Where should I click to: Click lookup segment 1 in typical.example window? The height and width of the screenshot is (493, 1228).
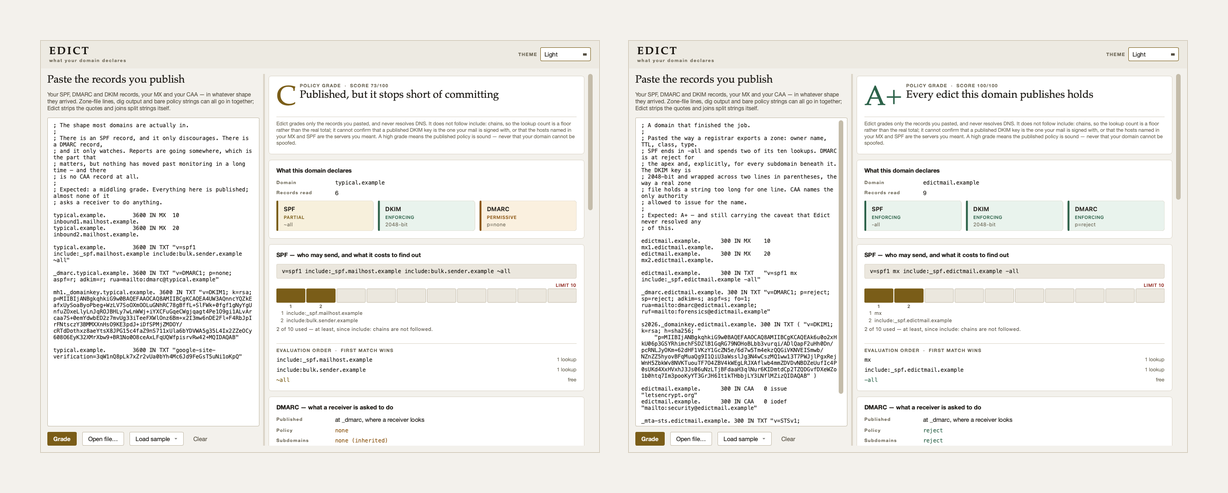(x=291, y=295)
